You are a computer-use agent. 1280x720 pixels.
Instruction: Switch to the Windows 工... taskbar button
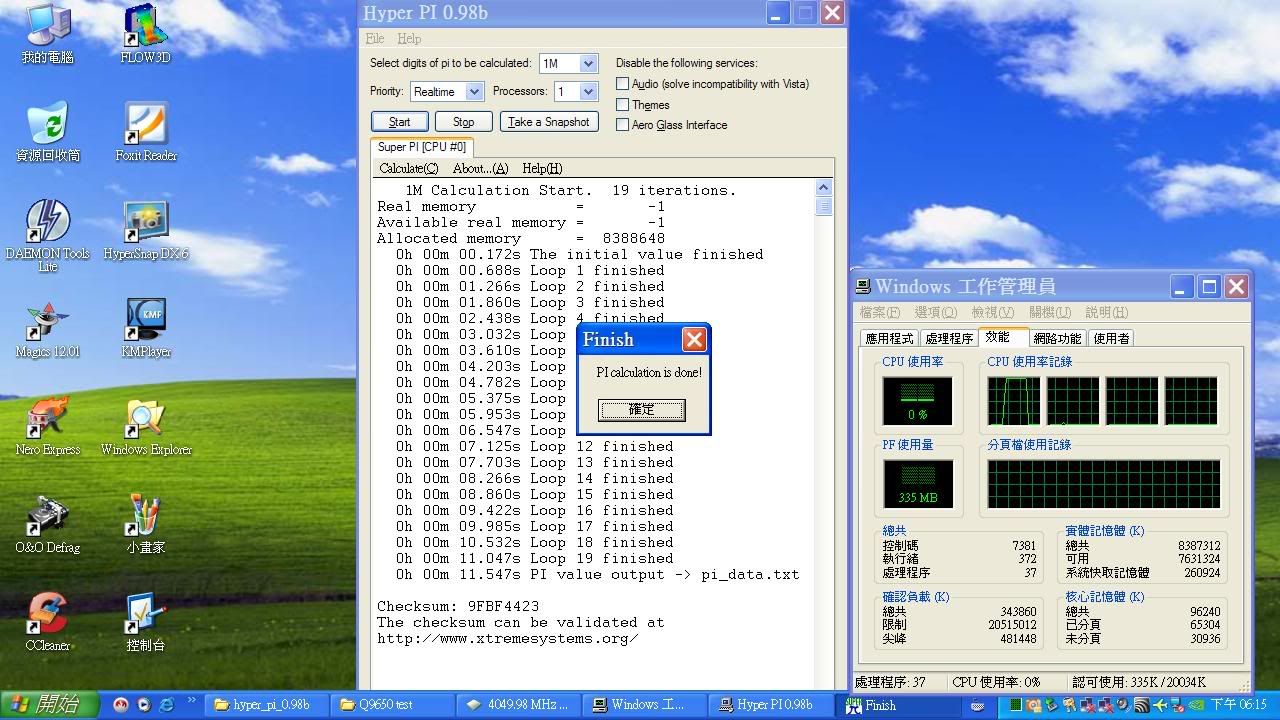pyautogui.click(x=643, y=705)
